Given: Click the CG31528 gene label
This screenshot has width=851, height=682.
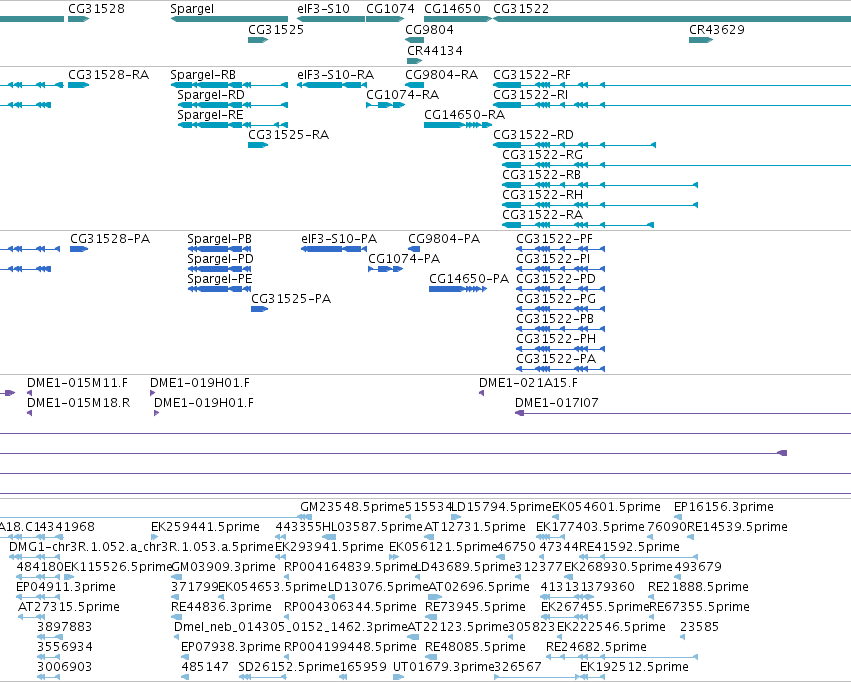Looking at the screenshot, I should click(96, 9).
